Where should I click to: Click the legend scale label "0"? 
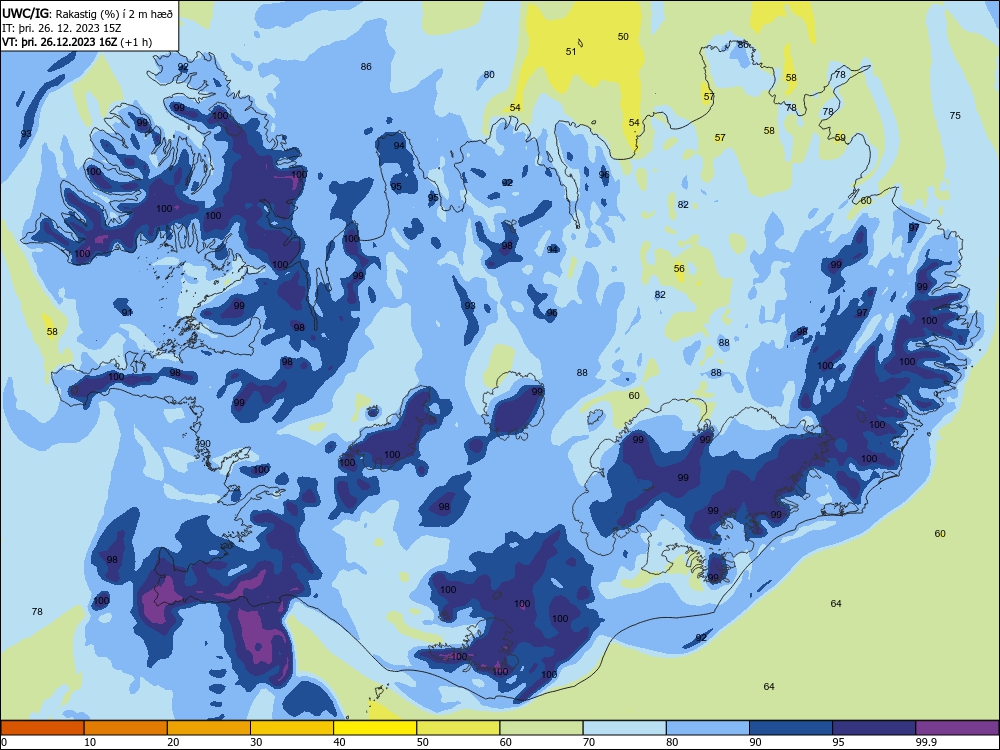4,742
